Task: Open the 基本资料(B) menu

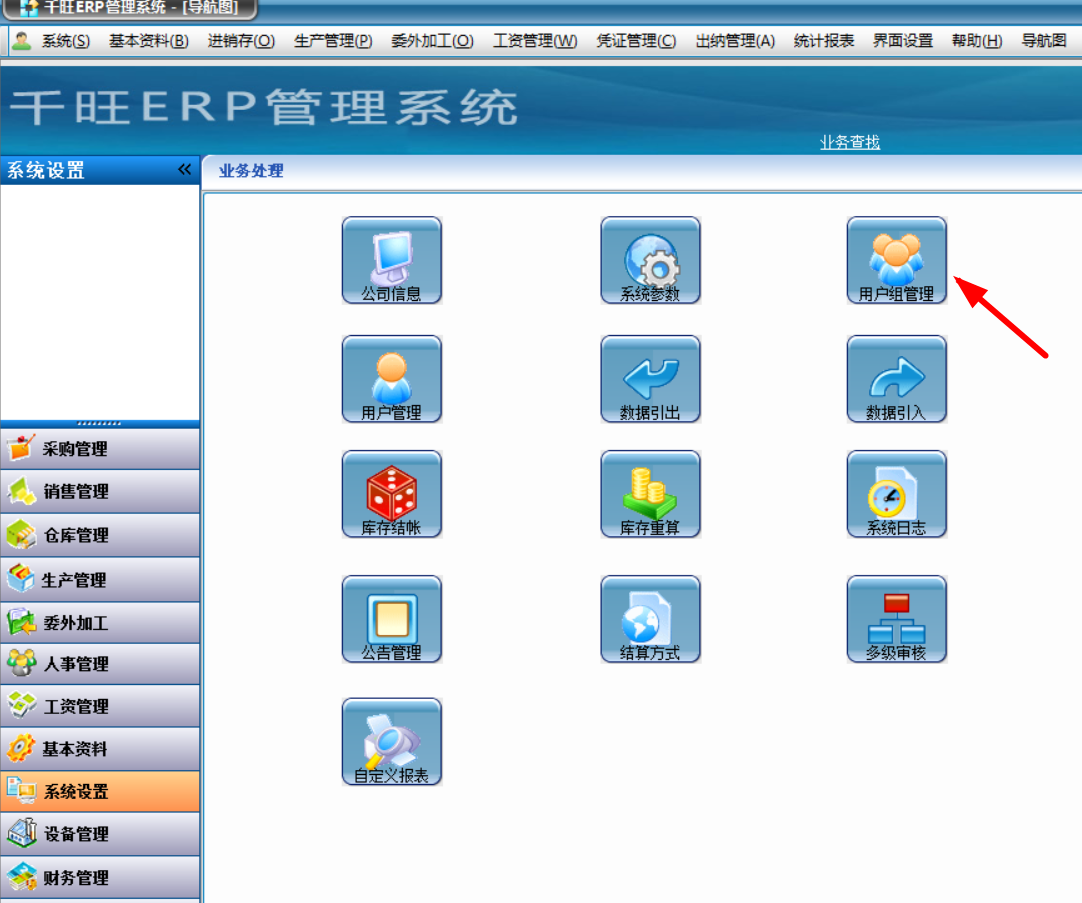Action: (148, 41)
